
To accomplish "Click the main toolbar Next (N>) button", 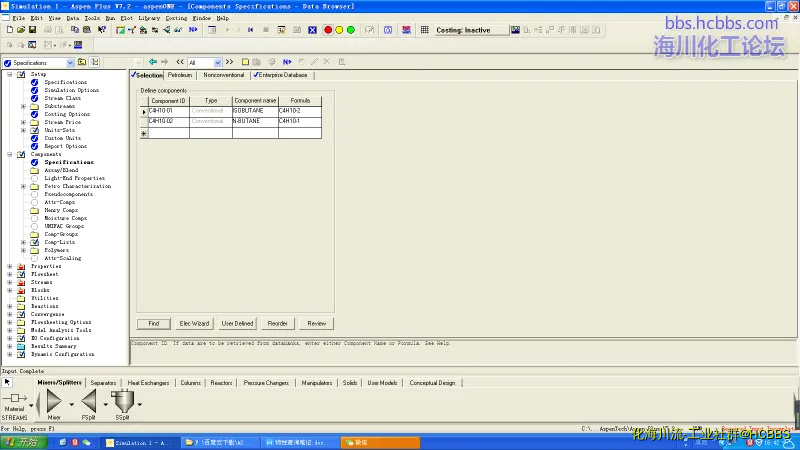I will [x=193, y=30].
